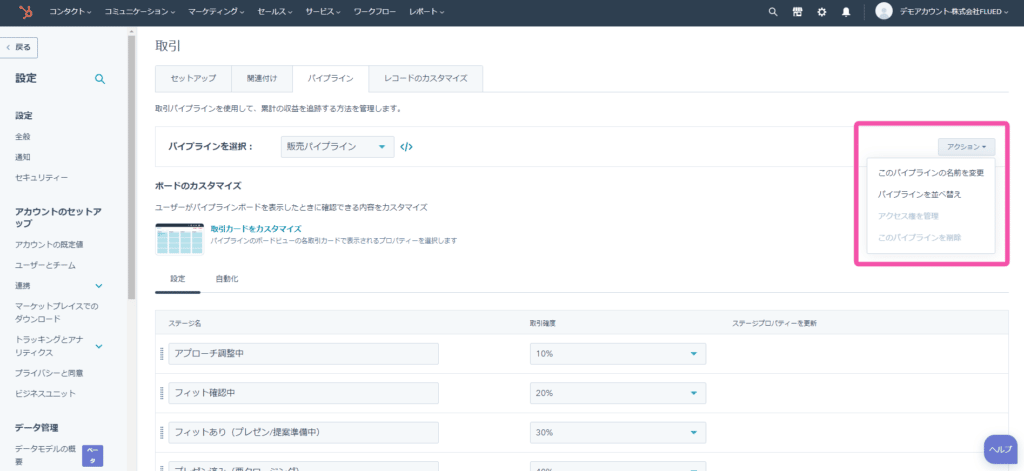Edit the アプローチ調整中 stage name field
This screenshot has height=471, width=1024.
(x=303, y=354)
